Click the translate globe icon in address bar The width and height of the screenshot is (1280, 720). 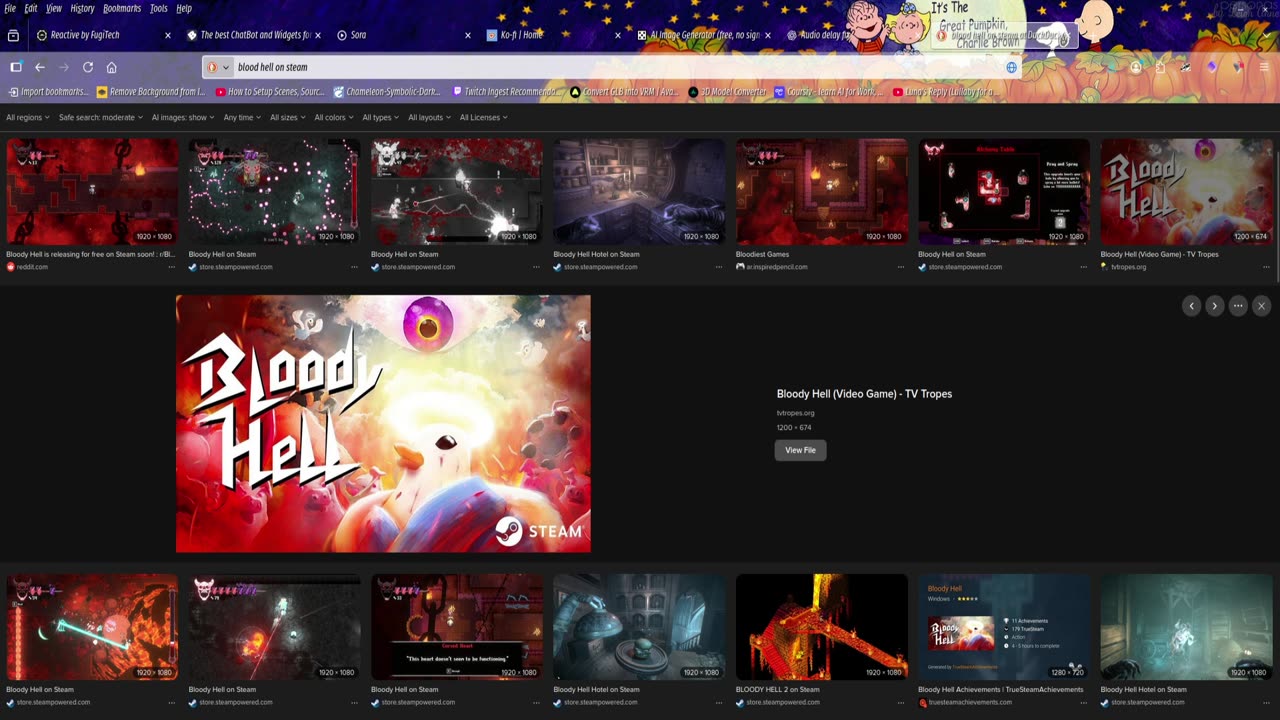tap(1012, 67)
